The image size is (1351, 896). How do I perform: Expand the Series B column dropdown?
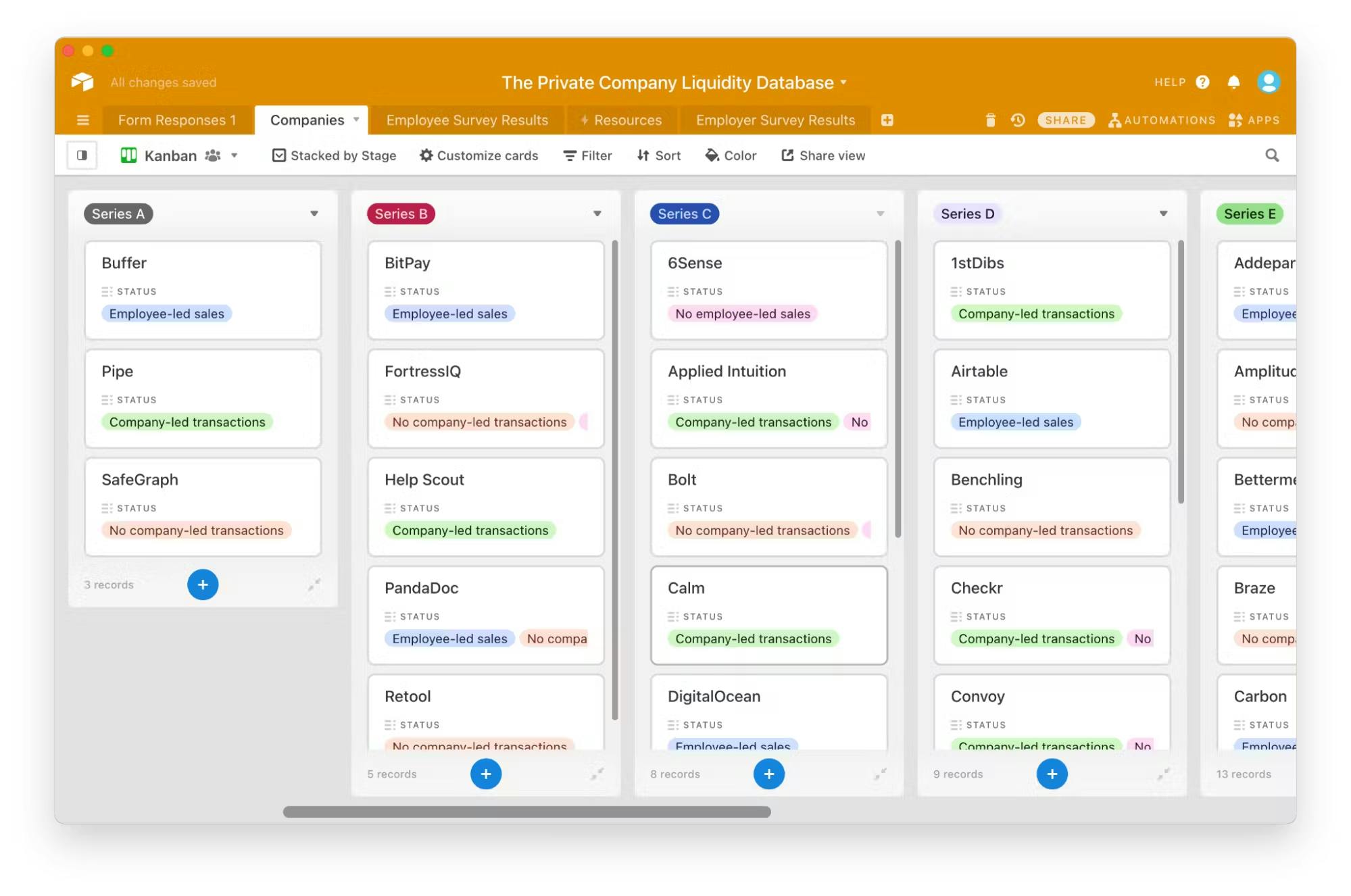click(x=597, y=213)
